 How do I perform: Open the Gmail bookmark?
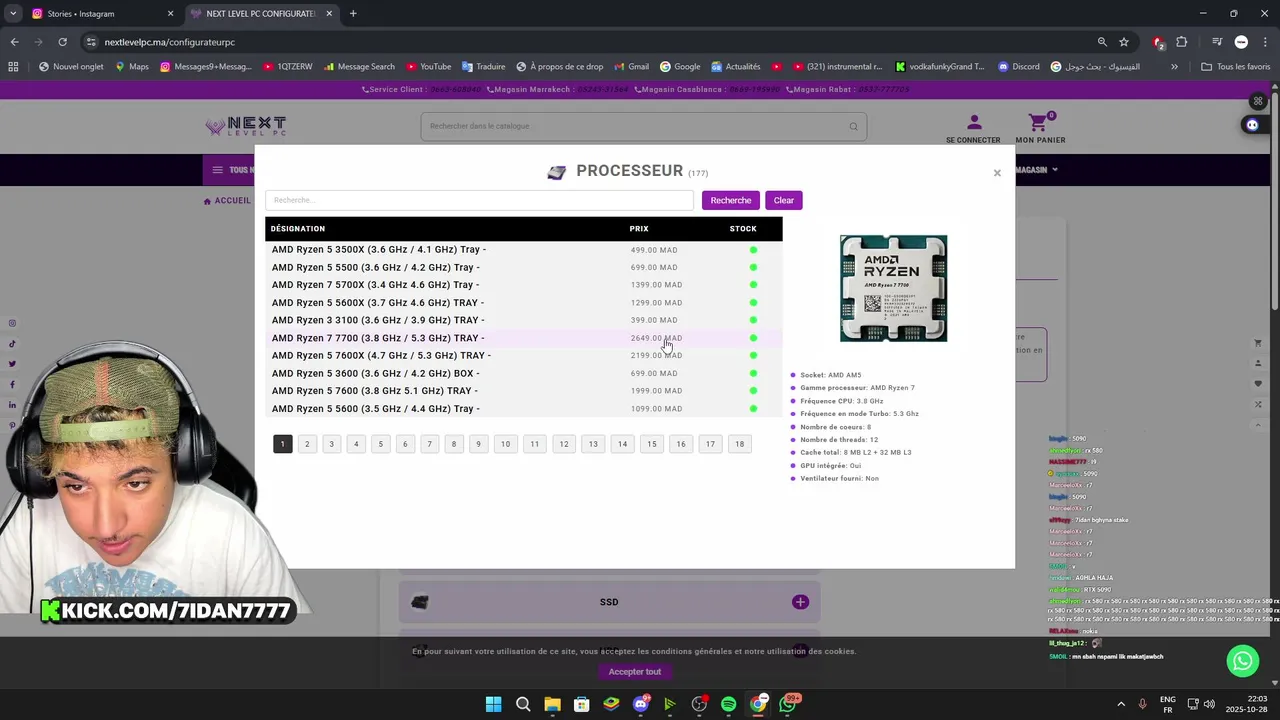tap(631, 67)
